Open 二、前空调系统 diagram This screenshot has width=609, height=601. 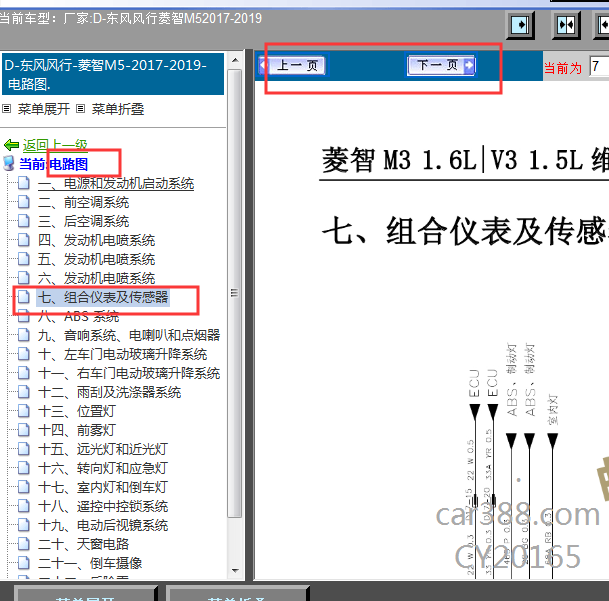[x=83, y=202]
